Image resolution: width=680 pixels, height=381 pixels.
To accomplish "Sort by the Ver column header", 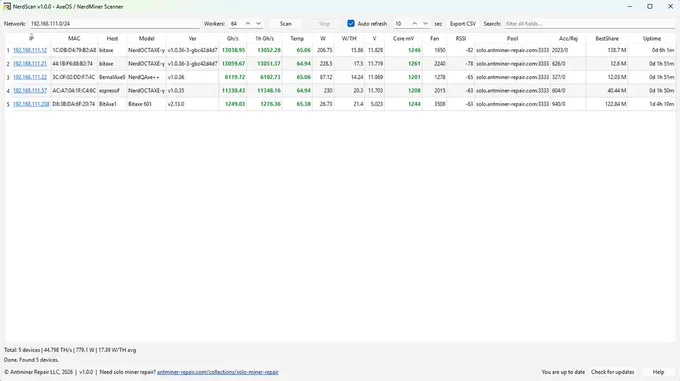I will (x=193, y=39).
